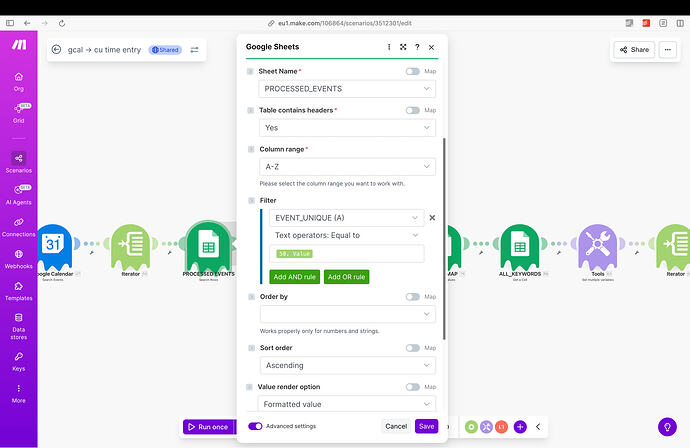
Task: Open the top-right three-dot menu
Action: pyautogui.click(x=668, y=50)
